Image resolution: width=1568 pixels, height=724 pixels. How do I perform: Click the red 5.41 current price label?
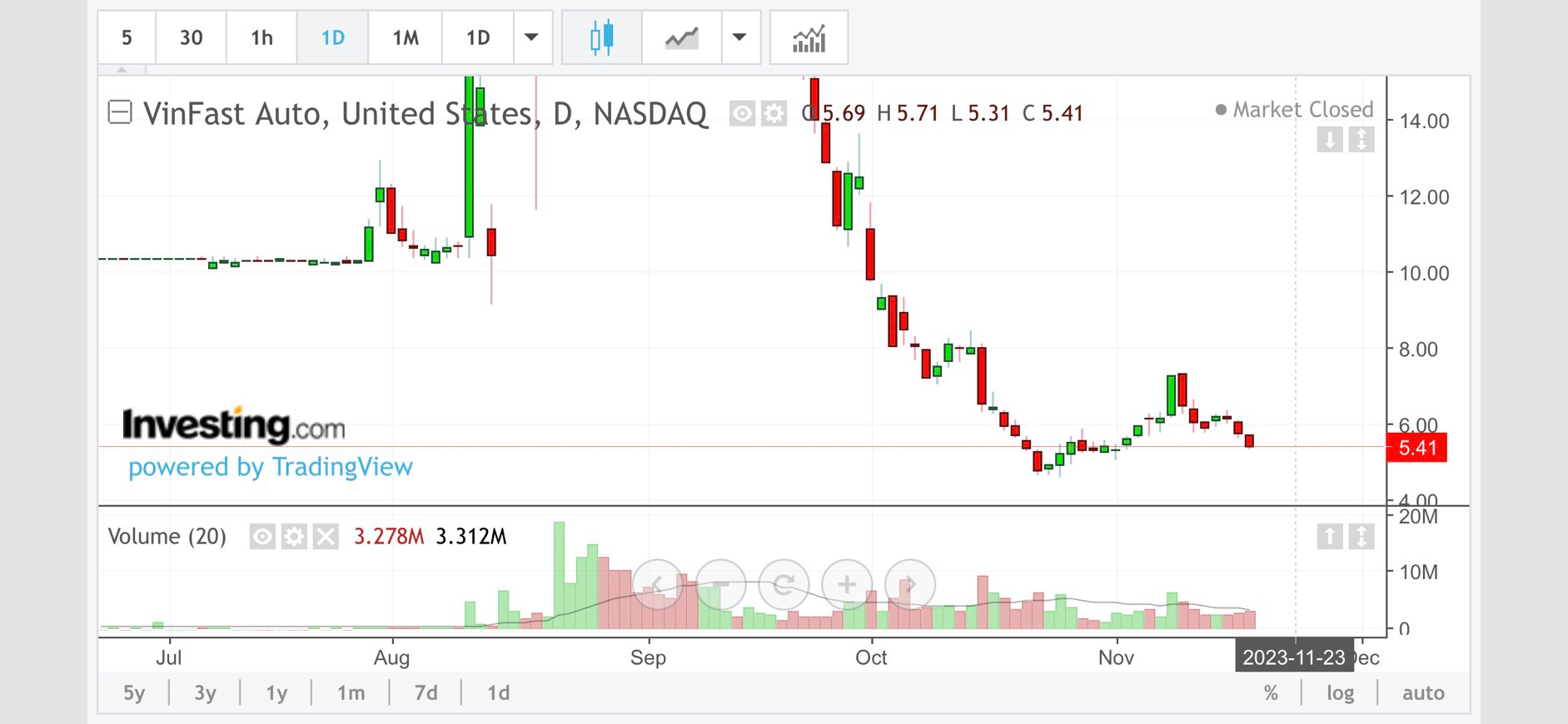click(1417, 448)
